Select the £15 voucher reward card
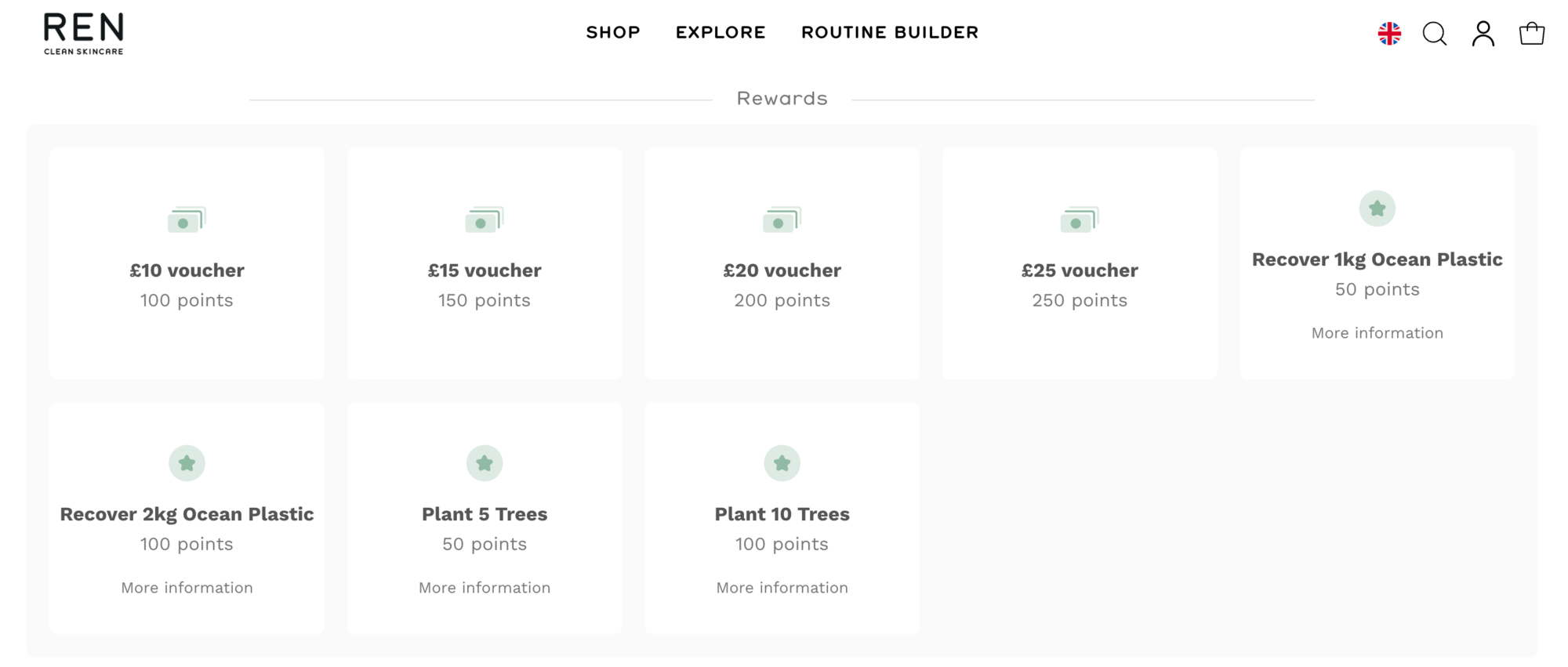 (x=485, y=263)
